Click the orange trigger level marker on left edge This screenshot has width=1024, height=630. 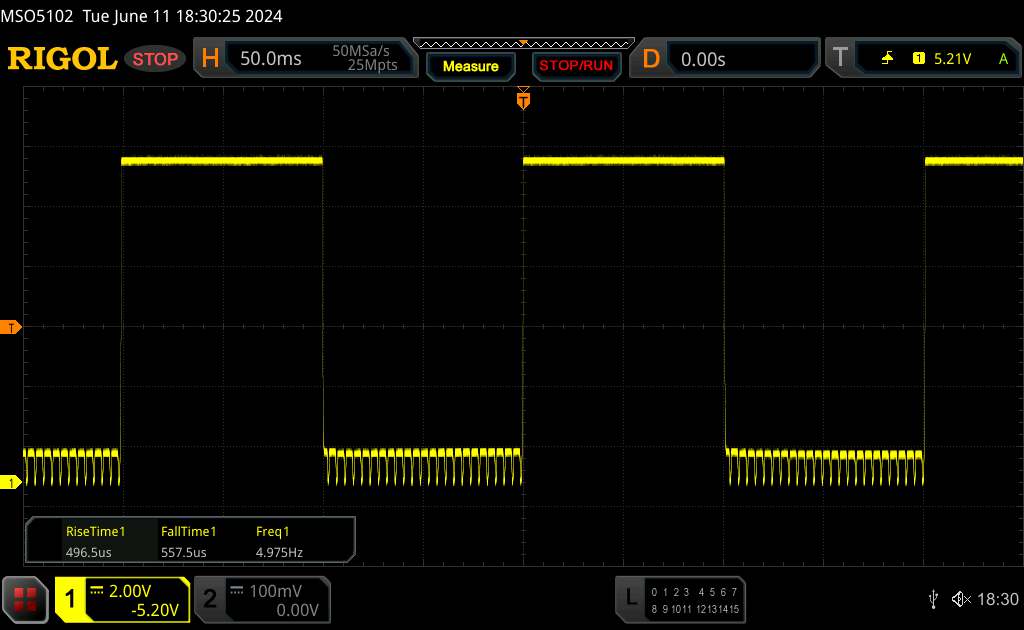[x=11, y=328]
